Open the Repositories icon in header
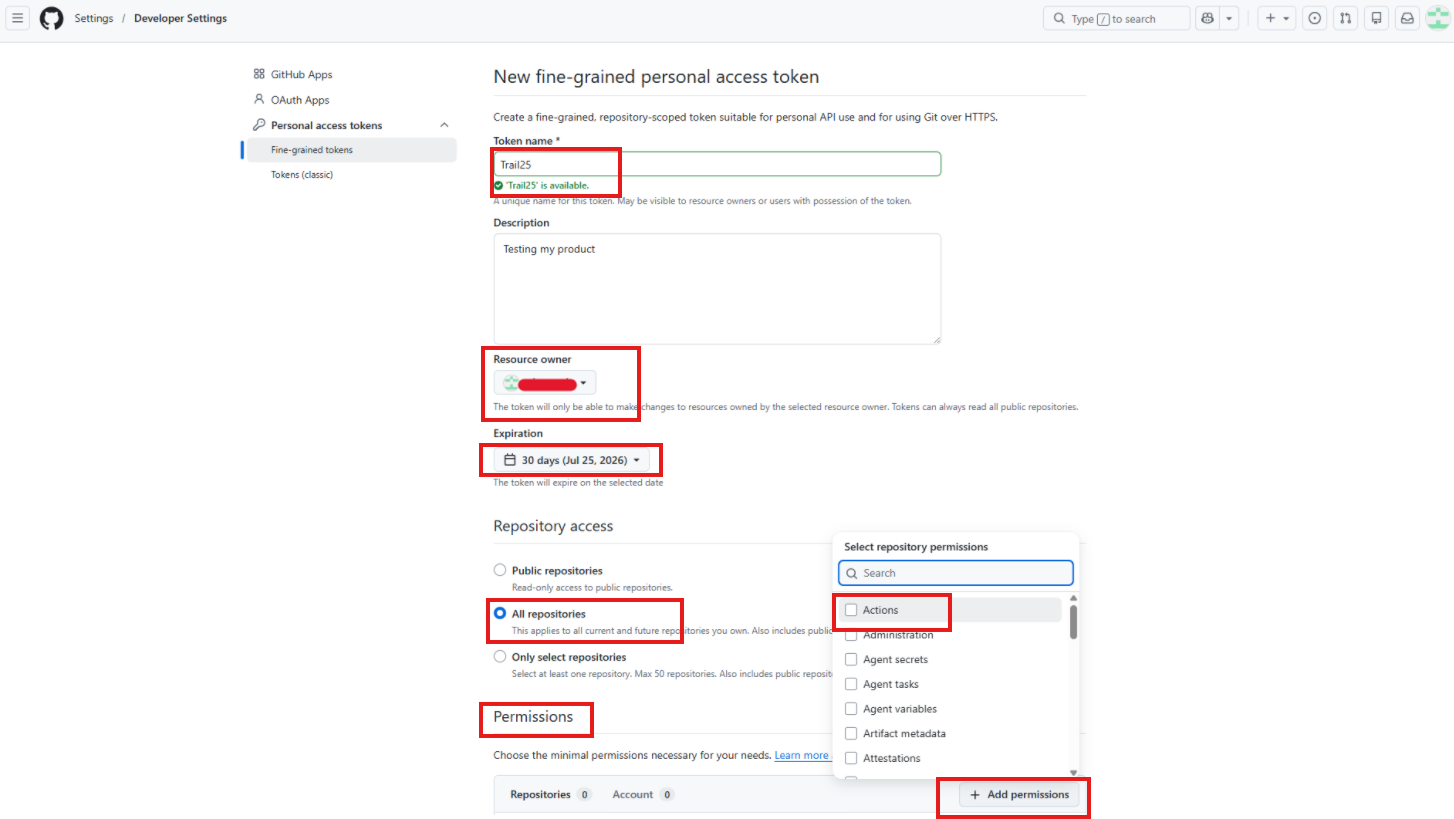1454x819 pixels. 1376,18
